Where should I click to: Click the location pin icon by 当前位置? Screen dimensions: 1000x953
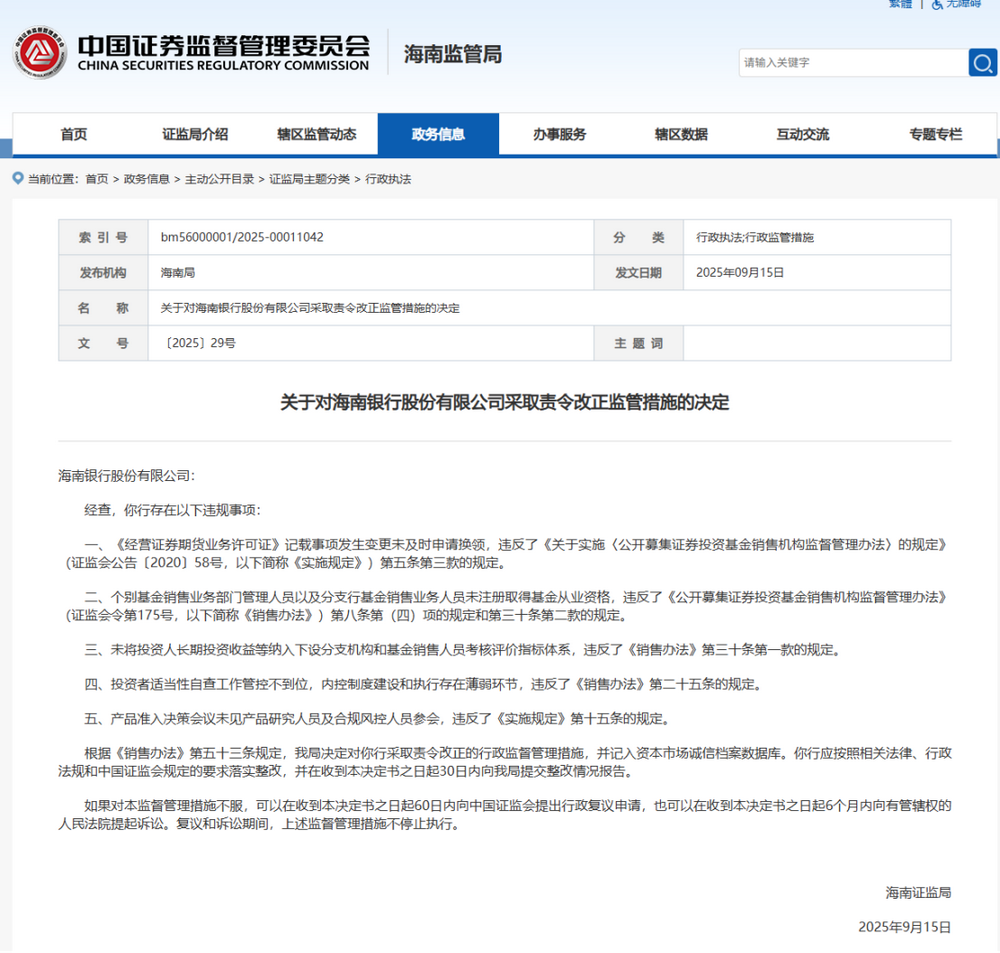coord(18,178)
